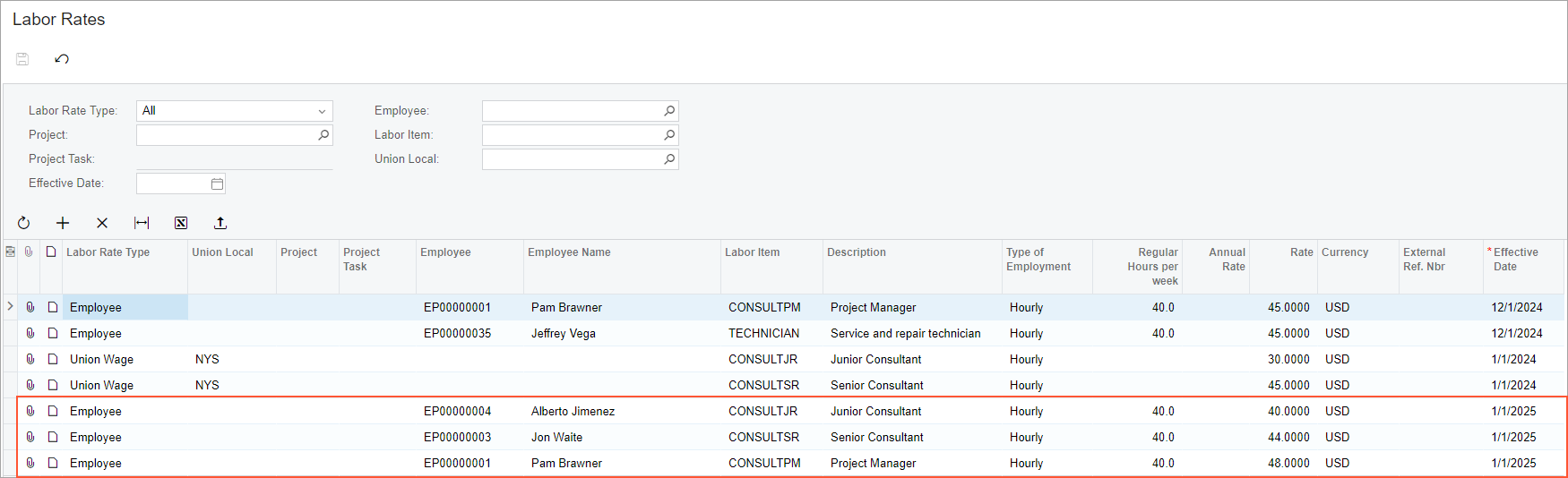Viewport: 1568px width, 478px height.
Task: Open the note icon on Jon Waite row
Action: [x=52, y=437]
